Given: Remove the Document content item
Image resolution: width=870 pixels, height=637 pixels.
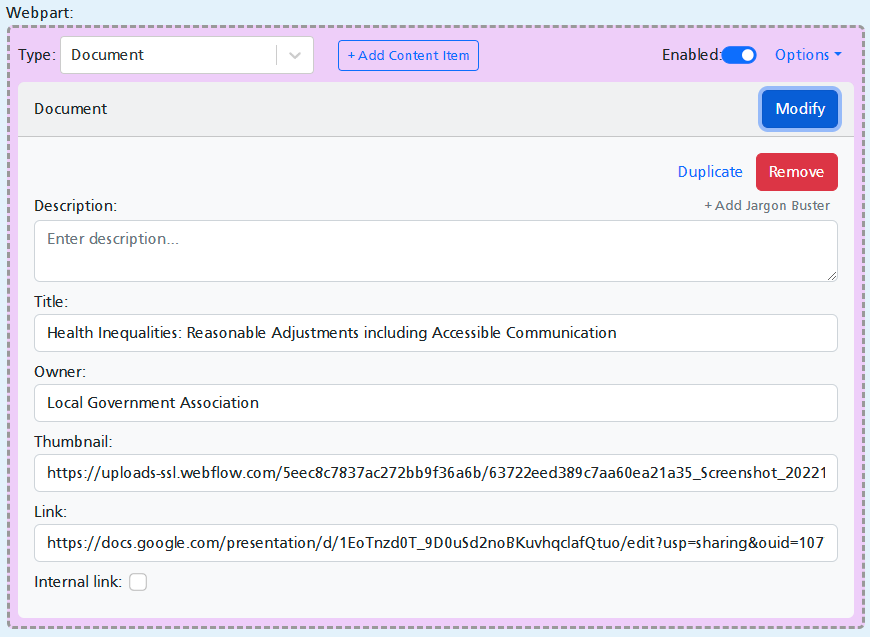Looking at the screenshot, I should (796, 171).
